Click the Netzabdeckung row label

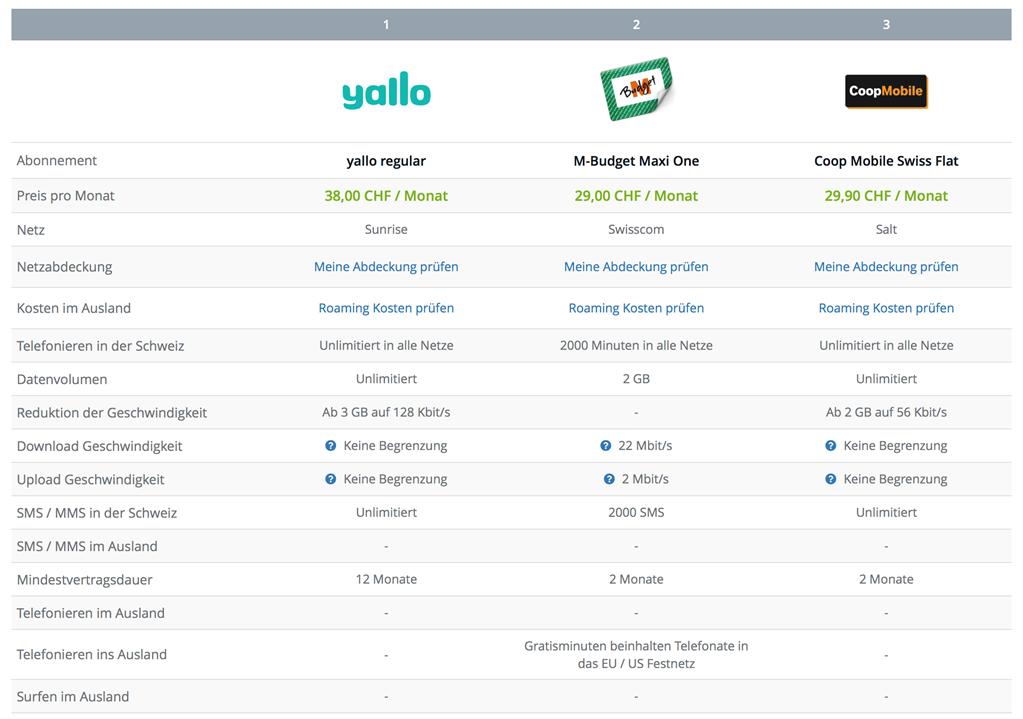coord(64,267)
